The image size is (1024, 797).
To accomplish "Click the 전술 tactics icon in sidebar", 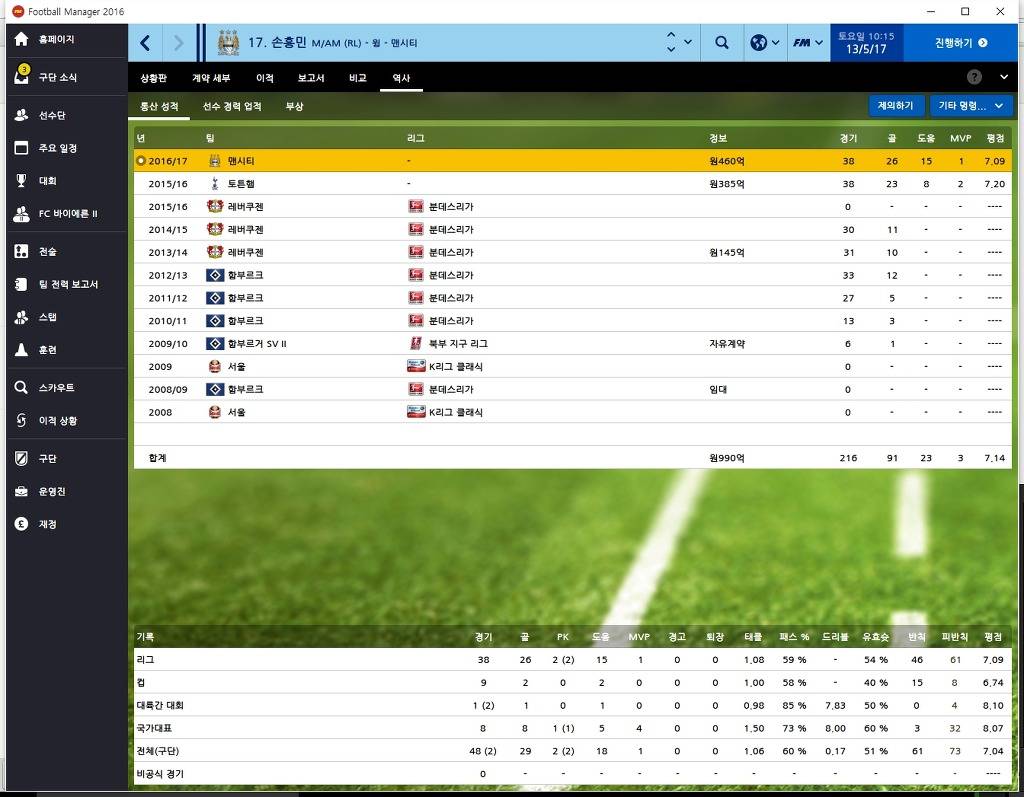I will coord(21,251).
